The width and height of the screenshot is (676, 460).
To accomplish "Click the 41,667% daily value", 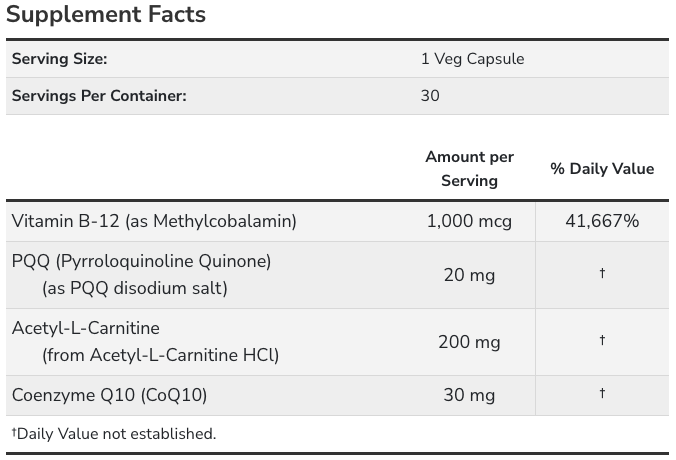I will pyautogui.click(x=602, y=221).
